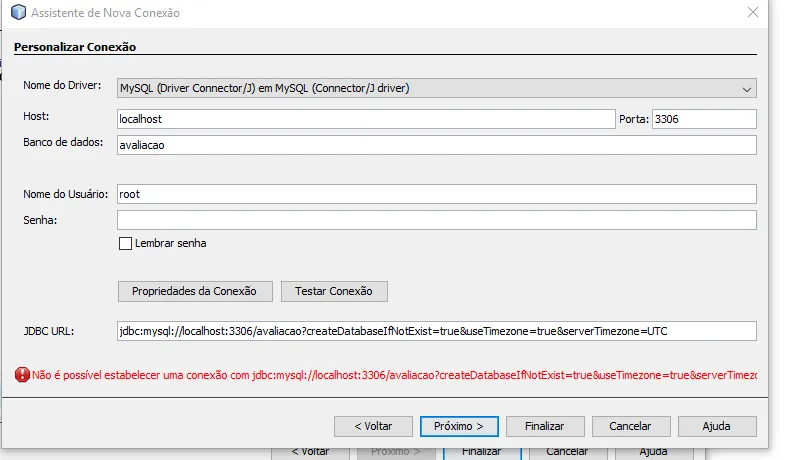Select the Nome do Usuário field
Viewport: 797px width, 460px height.
[436, 194]
